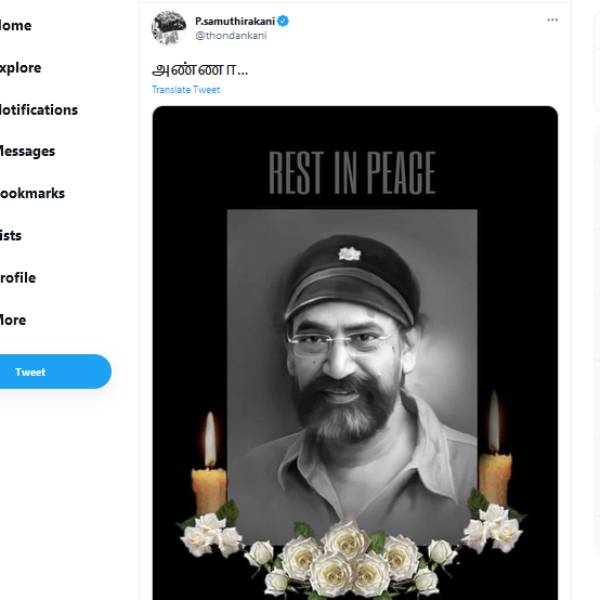Screen dimensions: 600x600
Task: Expand the More menu in sidebar
Action: tap(13, 320)
